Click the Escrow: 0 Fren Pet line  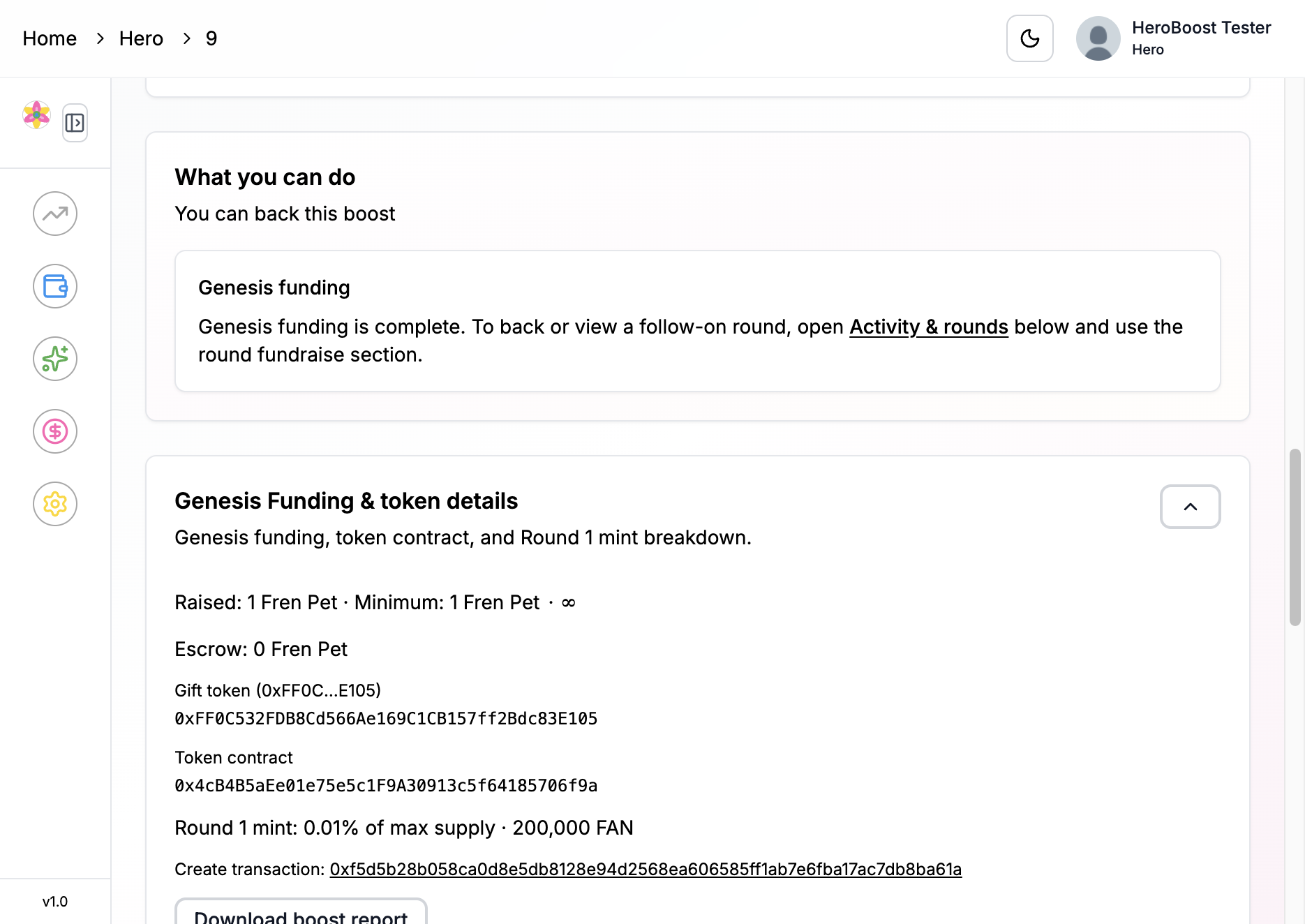pos(261,649)
